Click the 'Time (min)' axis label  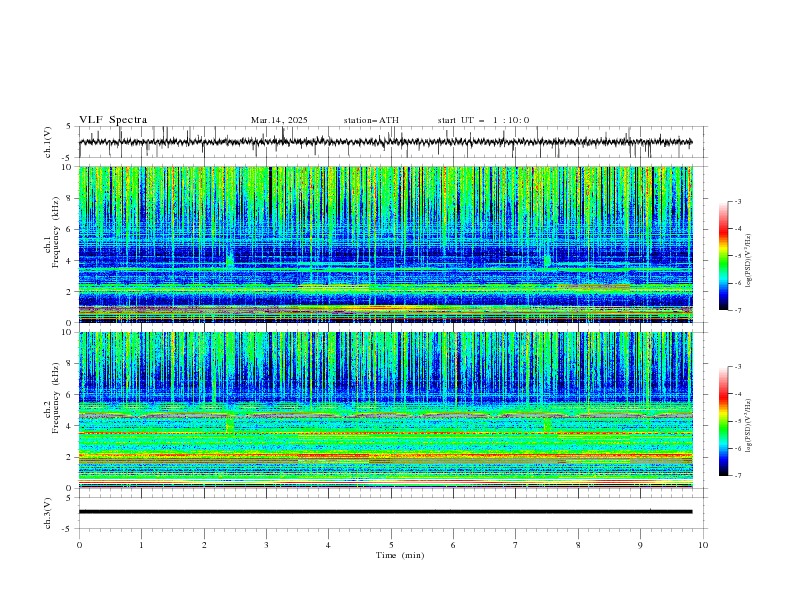[x=400, y=555]
